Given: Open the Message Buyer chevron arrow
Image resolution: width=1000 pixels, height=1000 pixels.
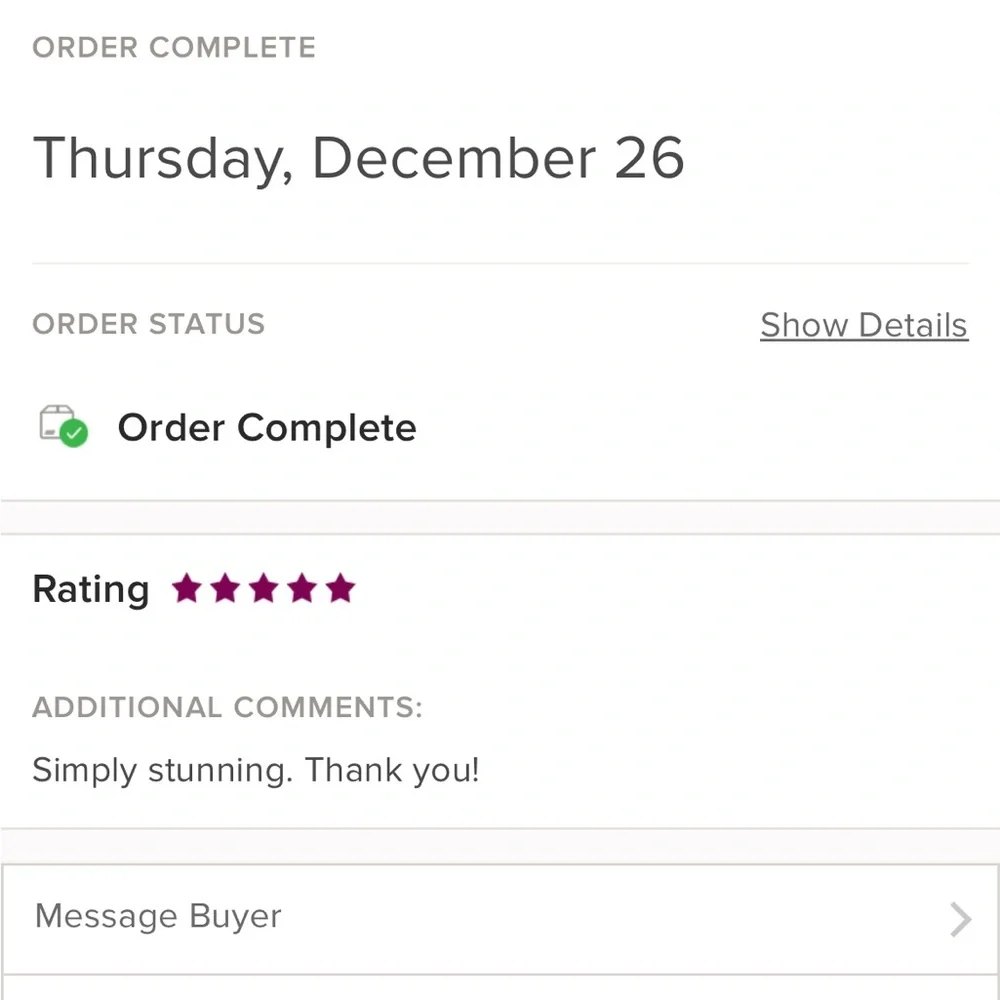Looking at the screenshot, I should tap(960, 919).
